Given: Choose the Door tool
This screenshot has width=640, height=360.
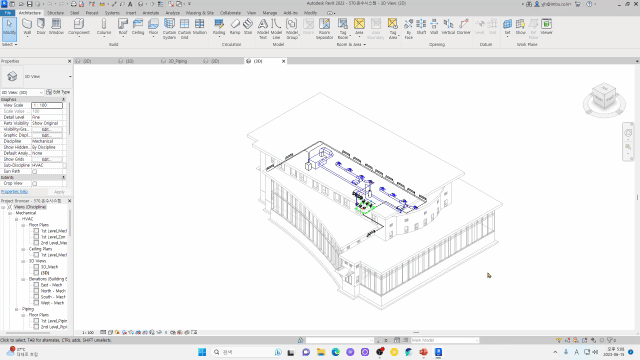Looking at the screenshot, I should (41, 27).
